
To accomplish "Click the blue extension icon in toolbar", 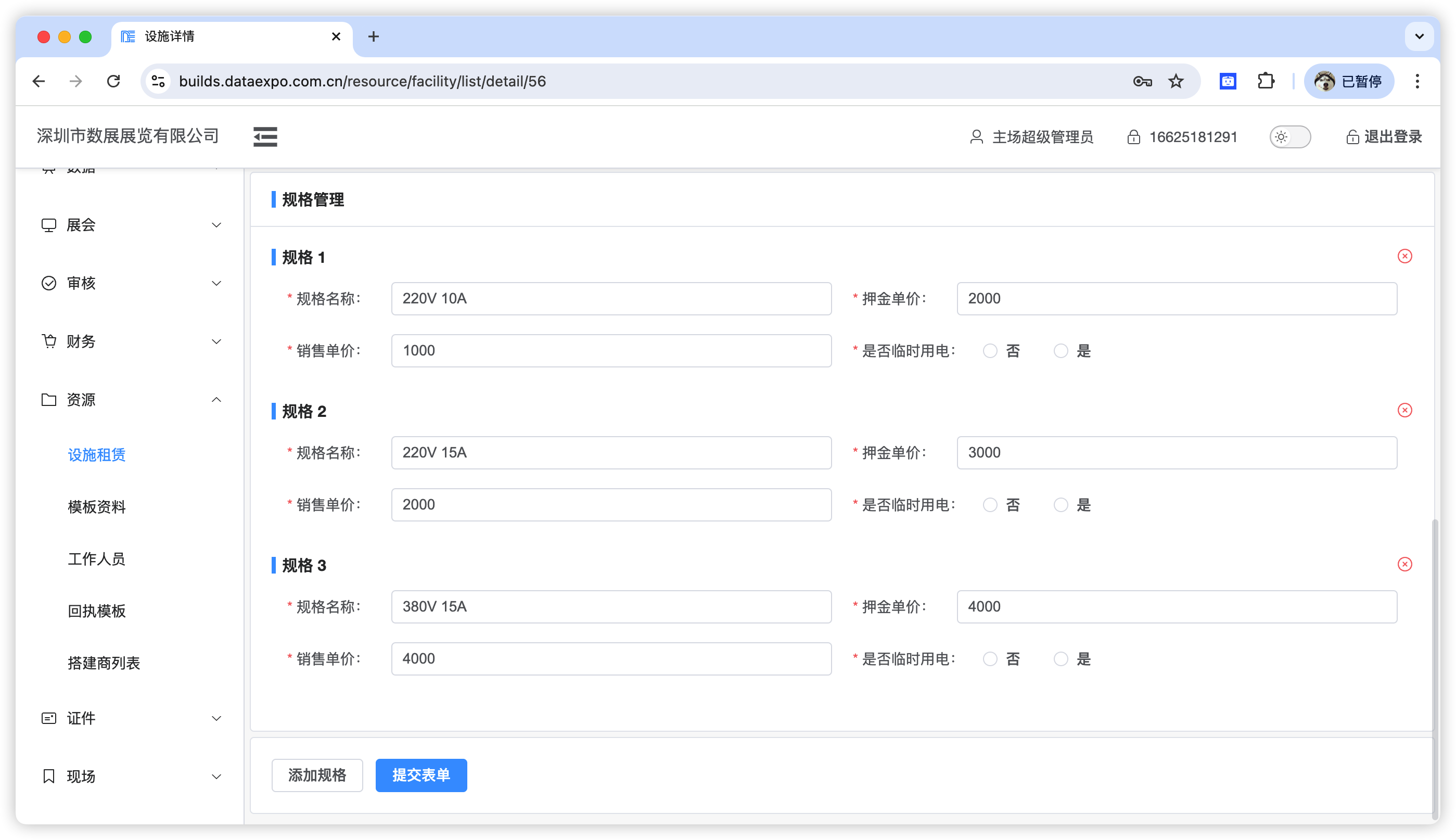I will [1228, 81].
